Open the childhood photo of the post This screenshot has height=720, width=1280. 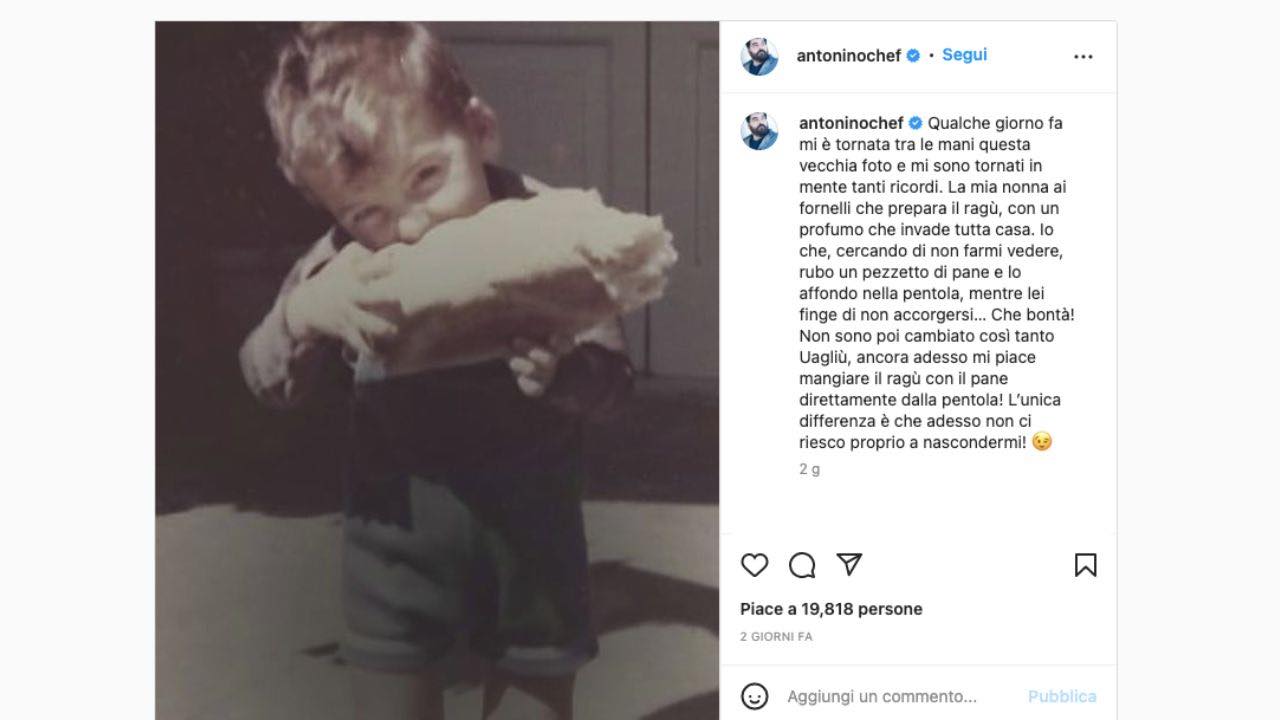coord(437,370)
